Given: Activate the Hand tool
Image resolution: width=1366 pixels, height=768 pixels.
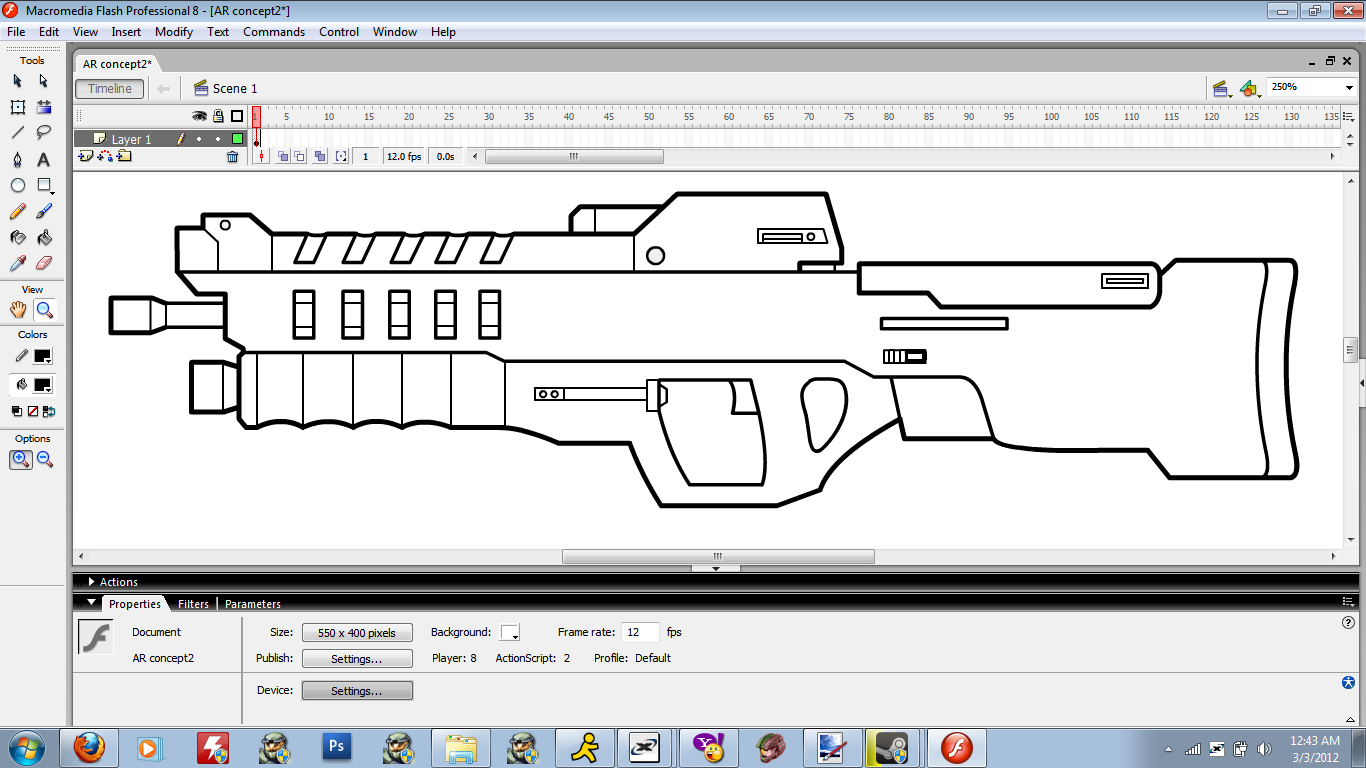Looking at the screenshot, I should coord(18,310).
